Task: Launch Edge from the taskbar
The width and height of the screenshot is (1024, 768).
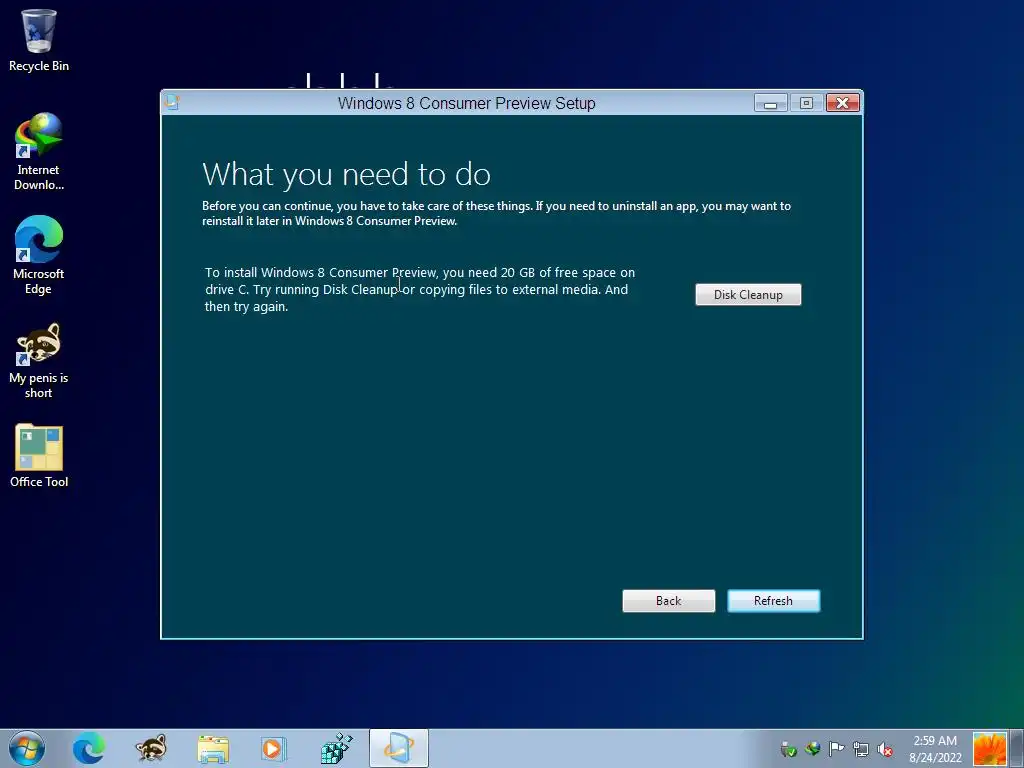Action: [x=89, y=748]
